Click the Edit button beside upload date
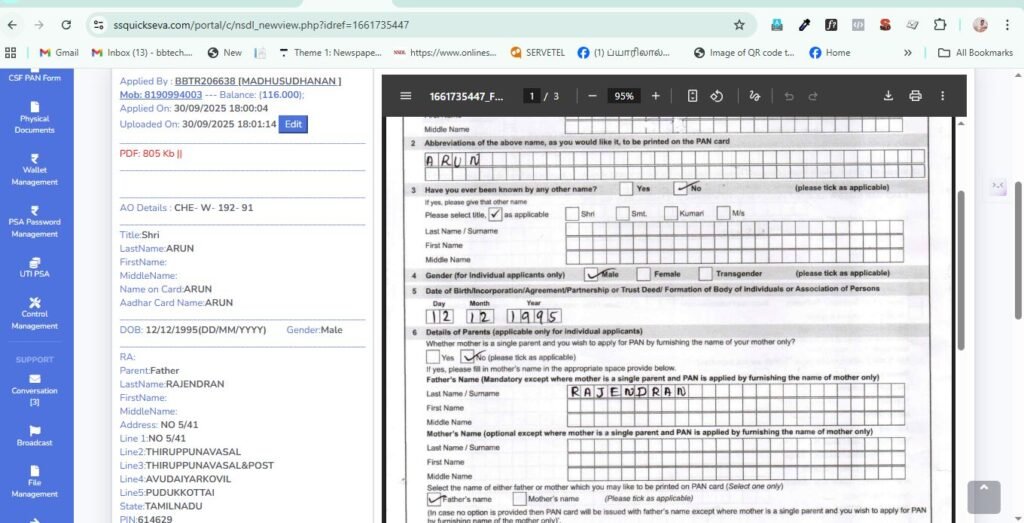This screenshot has width=1024, height=523. click(293, 124)
